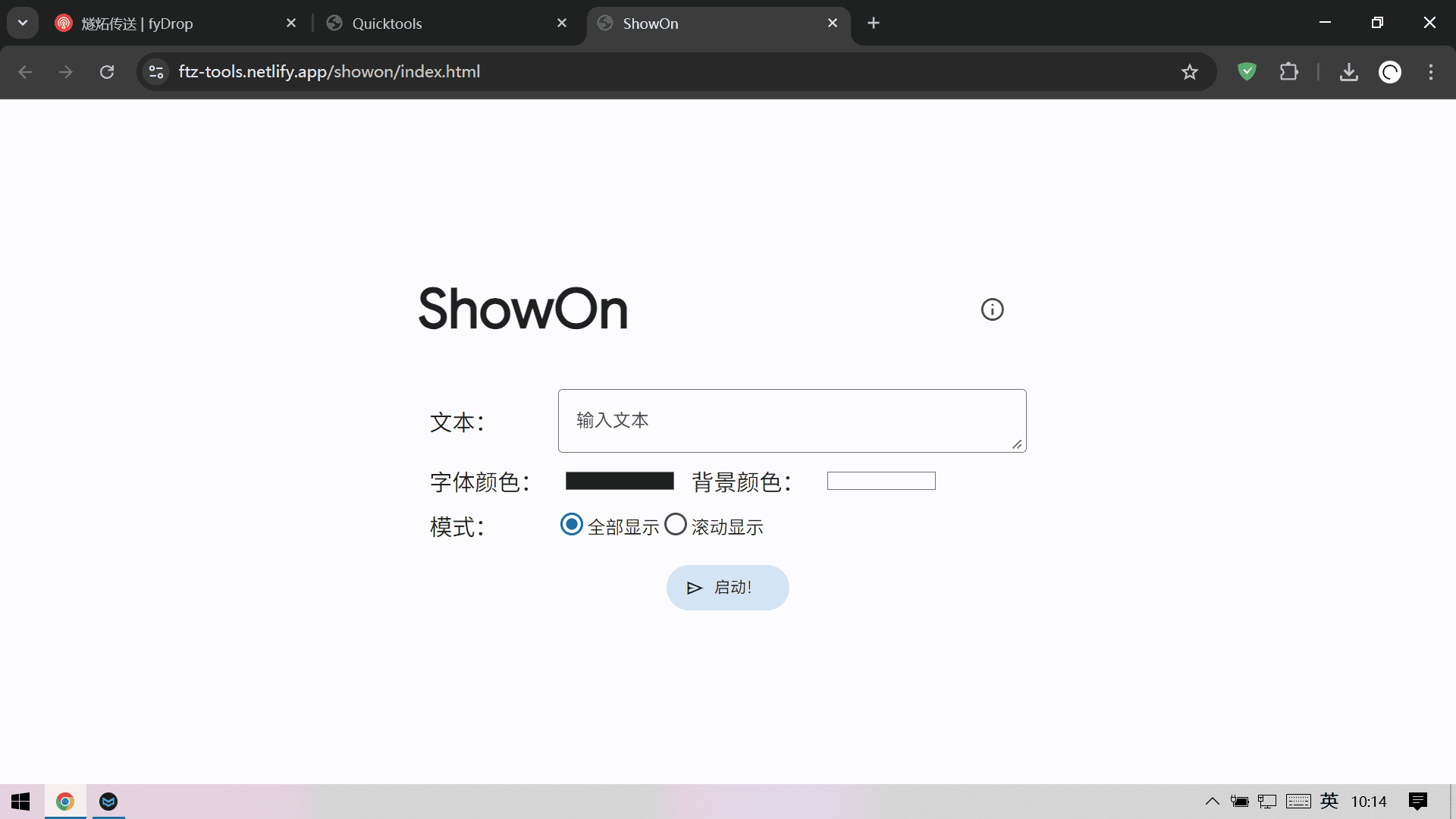The width and height of the screenshot is (1456, 819).
Task: Select the 全部显示 radio button
Action: [572, 525]
